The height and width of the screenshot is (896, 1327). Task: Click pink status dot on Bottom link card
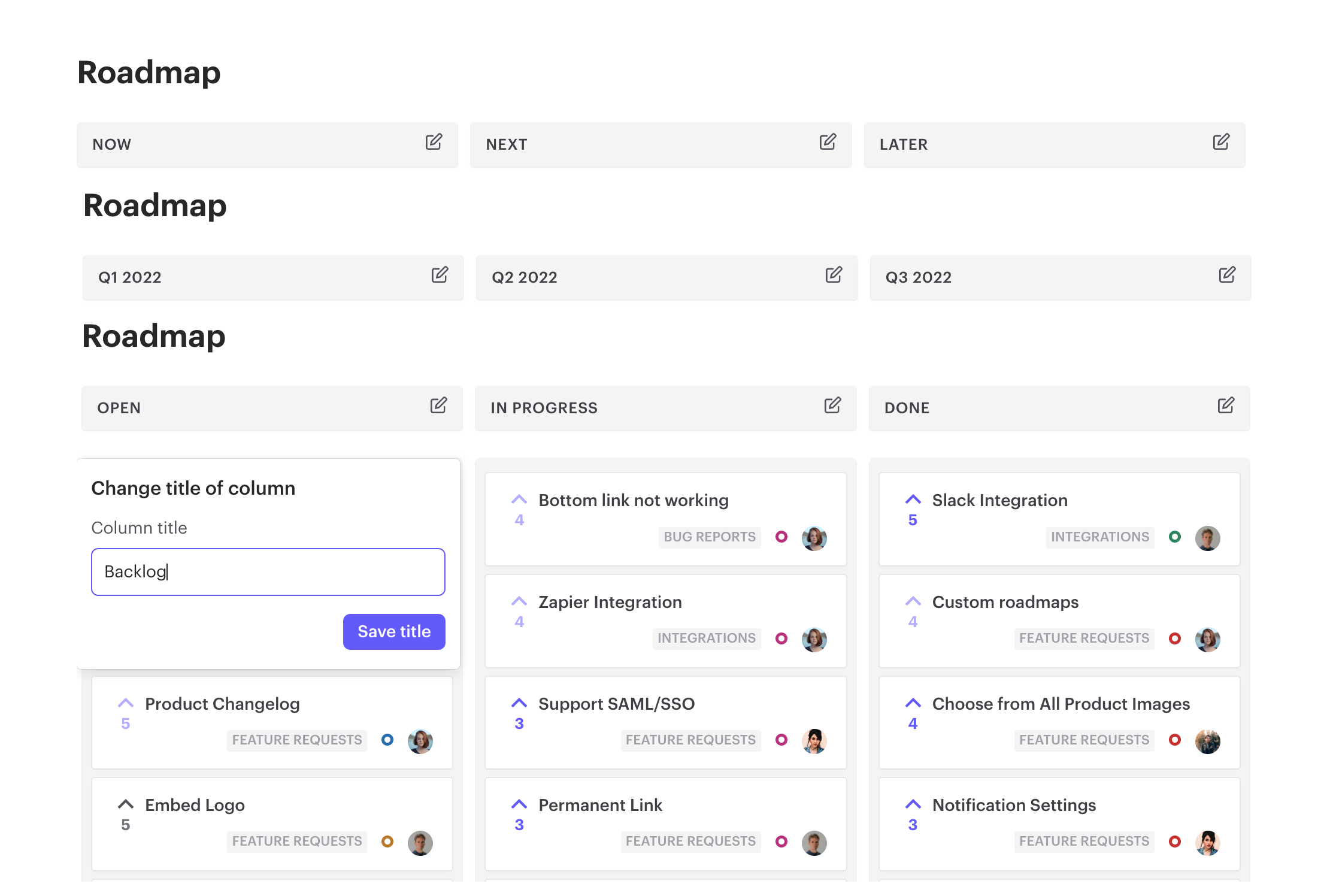pyautogui.click(x=781, y=537)
